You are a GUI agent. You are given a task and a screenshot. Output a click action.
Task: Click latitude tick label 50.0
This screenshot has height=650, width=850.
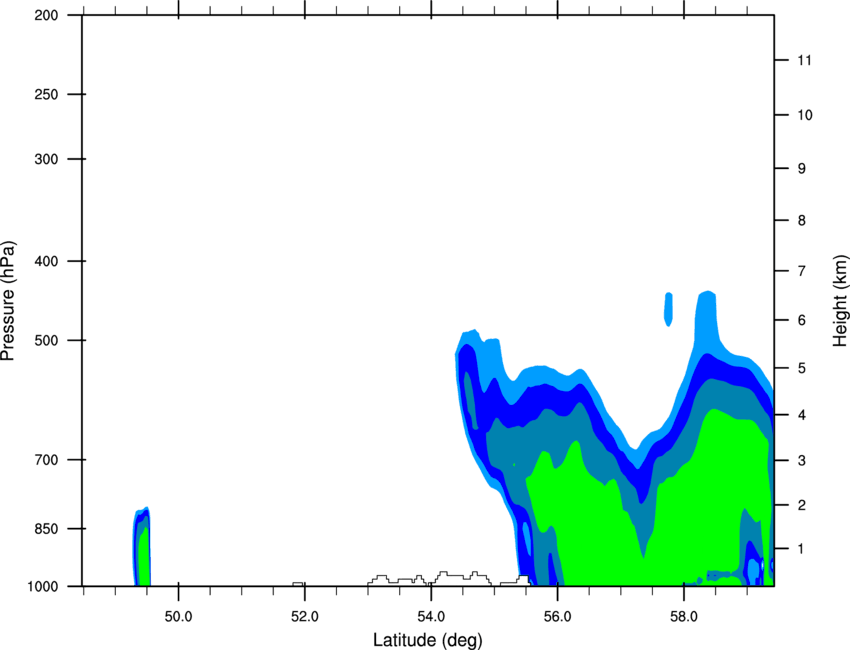pyautogui.click(x=178, y=616)
